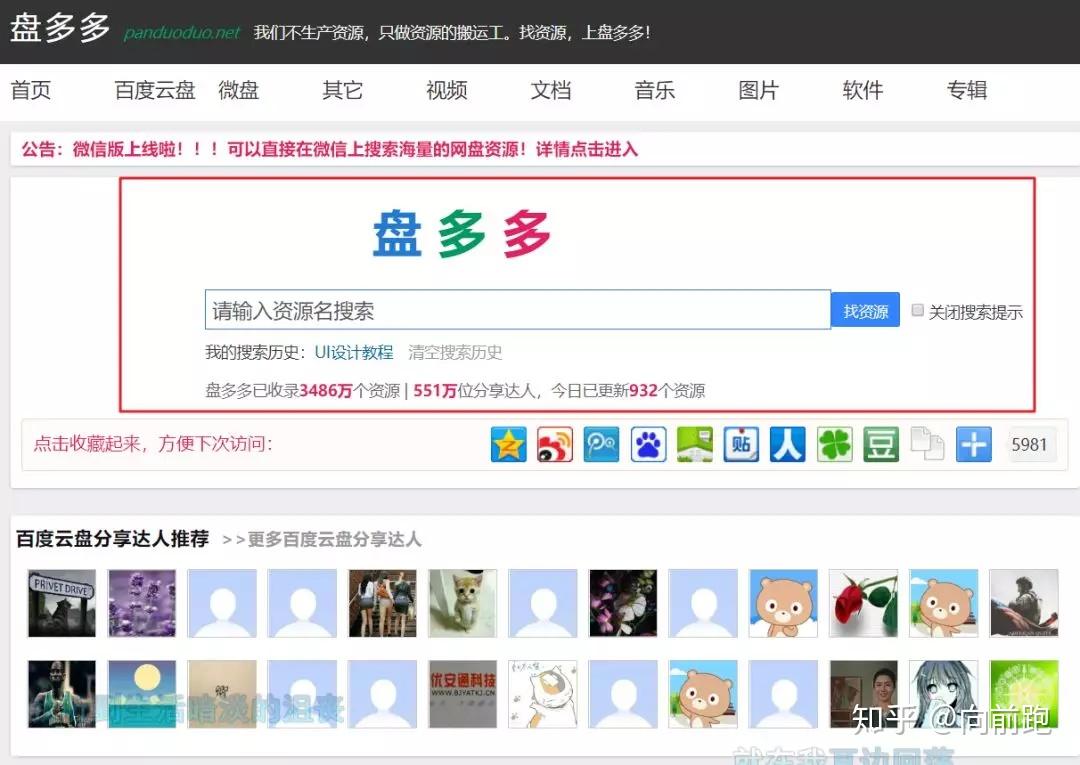The height and width of the screenshot is (765, 1080).
Task: Click the 5981 share count badge
Action: point(1029,445)
